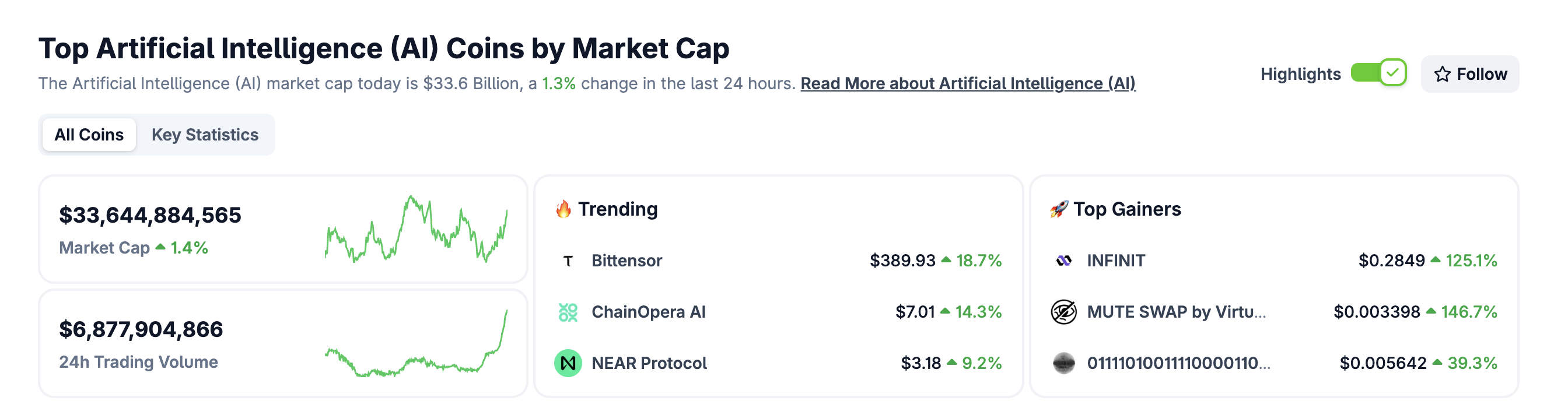The image size is (1568, 415).
Task: Click the ChainOpera AI logo icon
Action: 568,312
